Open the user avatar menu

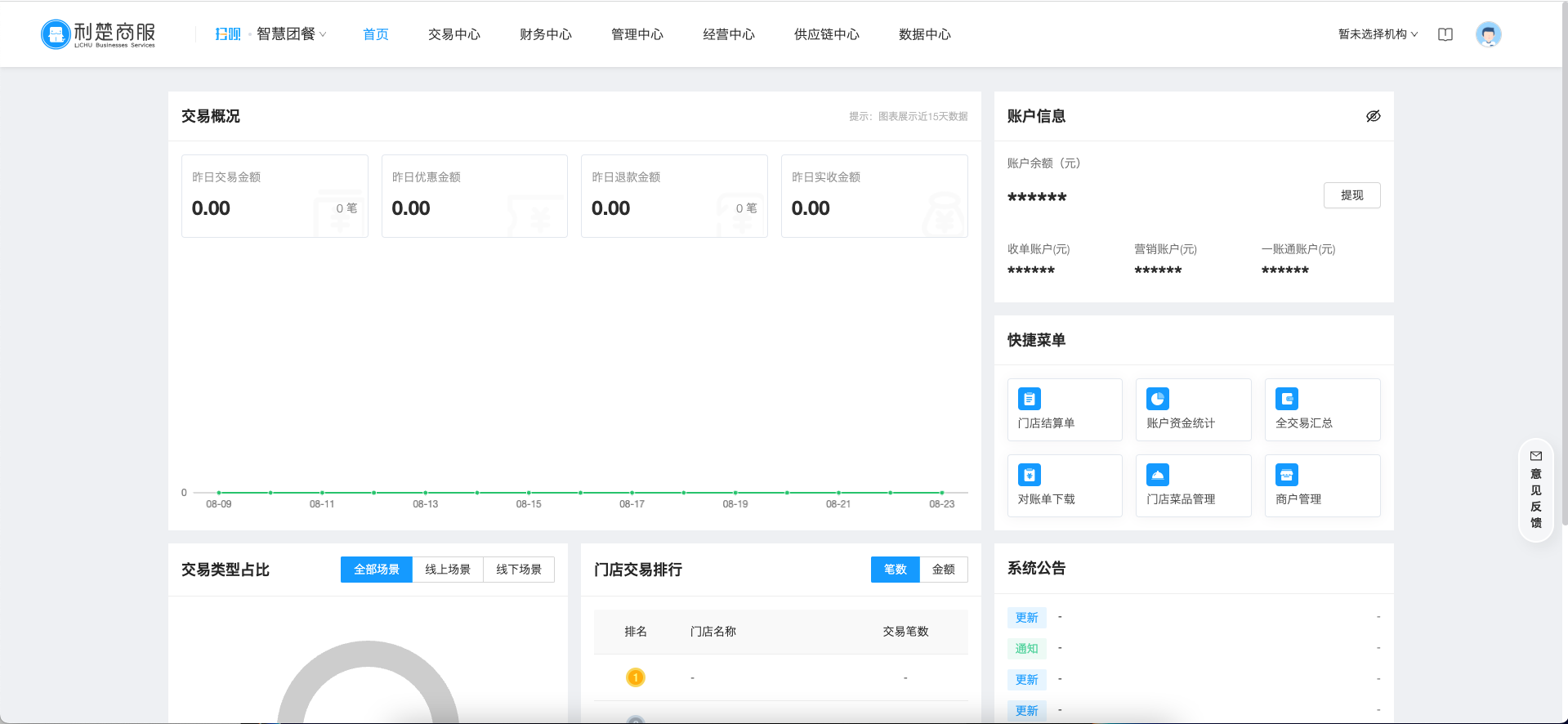coord(1488,34)
